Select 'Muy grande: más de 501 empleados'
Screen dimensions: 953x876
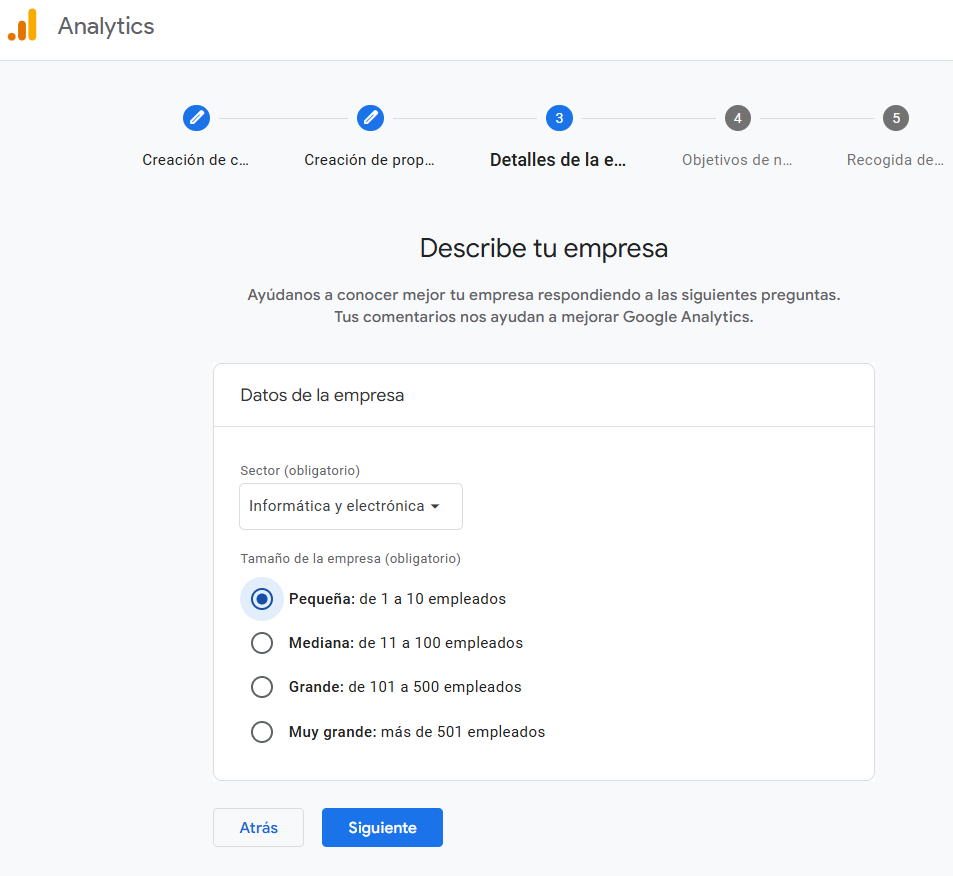click(262, 732)
